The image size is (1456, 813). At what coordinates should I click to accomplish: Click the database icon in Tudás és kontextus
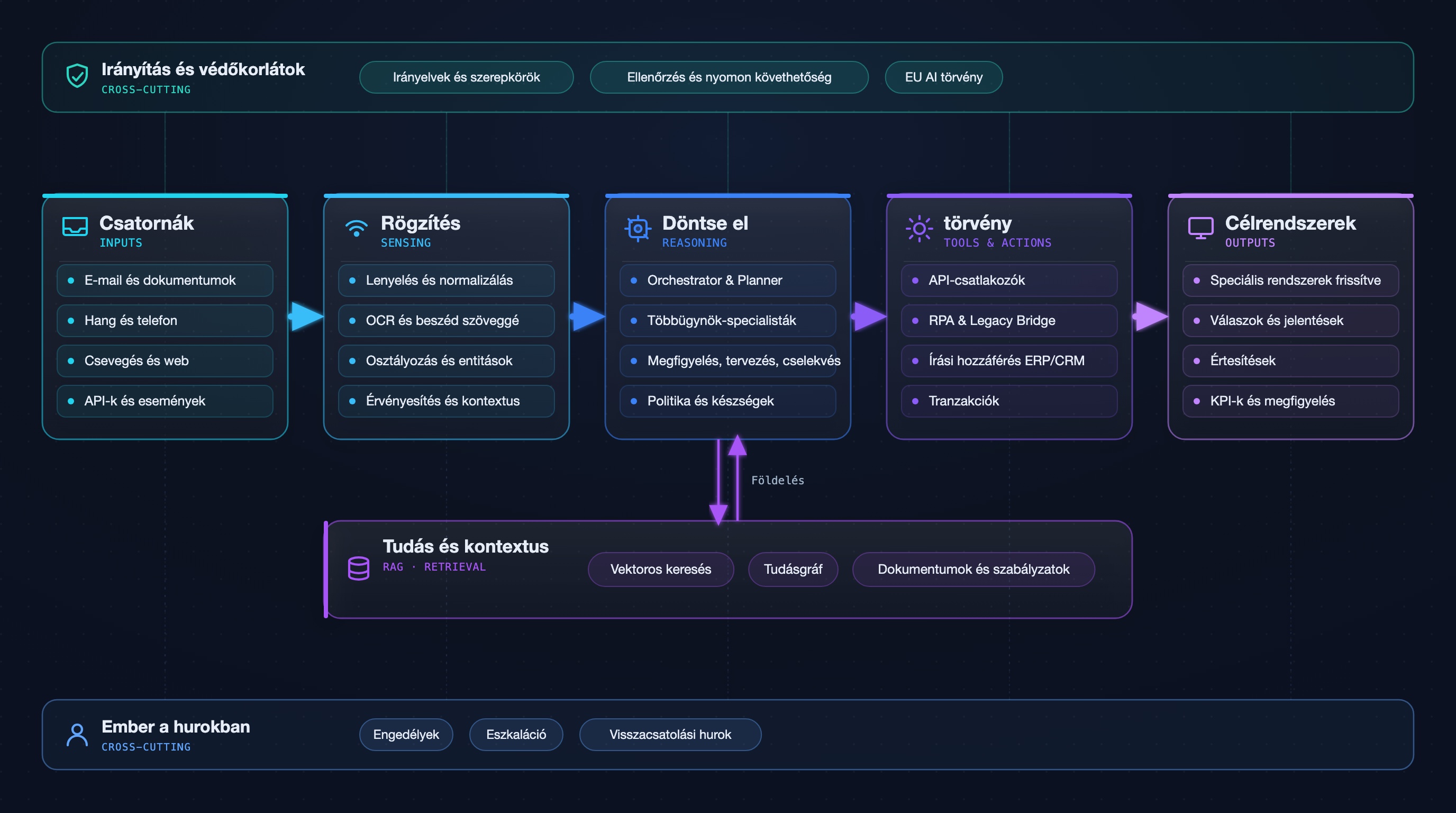click(358, 568)
